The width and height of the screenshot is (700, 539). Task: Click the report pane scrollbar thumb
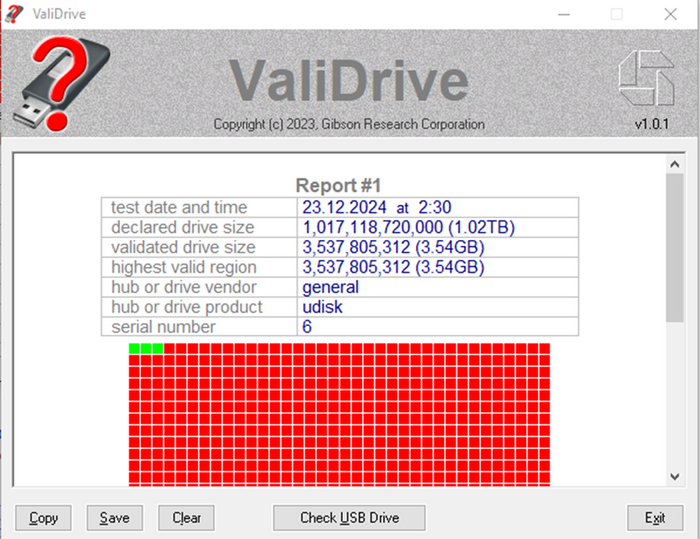[675, 247]
